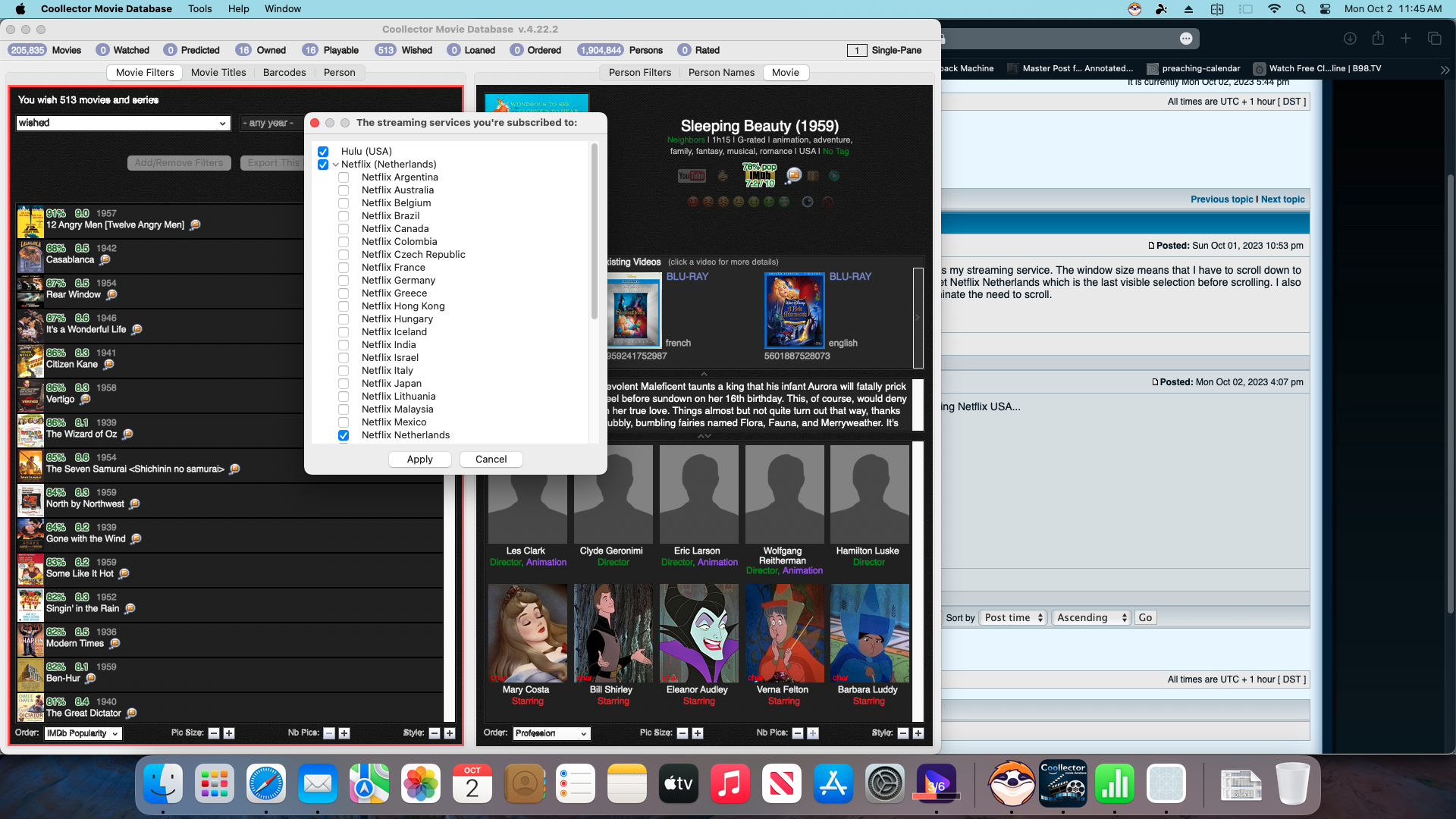
Task: Open the comment bubble icon beside the IMDb badge
Action: click(793, 175)
